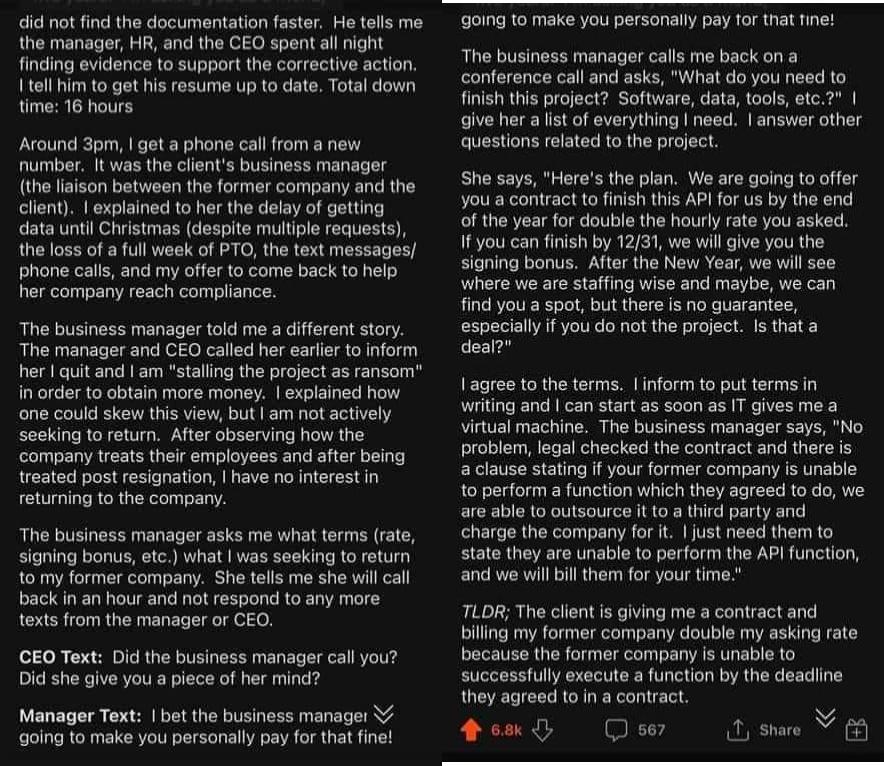Click the italic "TLDR;" text
Image resolution: width=884 pixels, height=766 pixels.
pyautogui.click(x=486, y=612)
